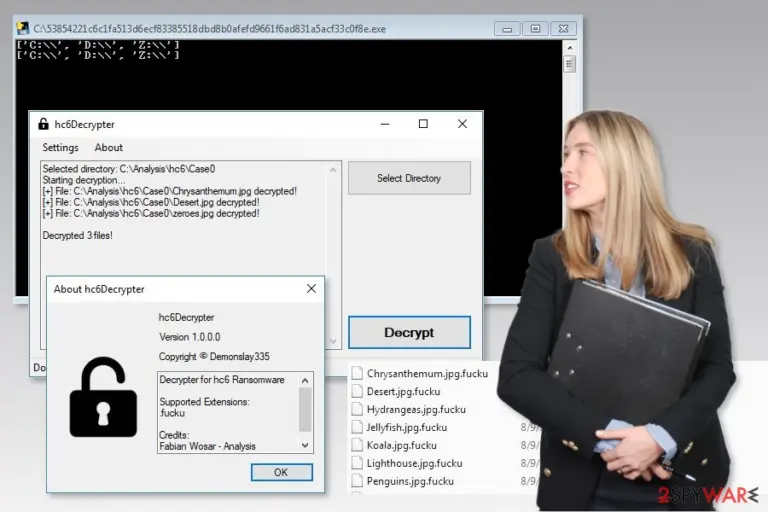
Task: Click the About description scrollbar thumb
Action: (x=305, y=410)
